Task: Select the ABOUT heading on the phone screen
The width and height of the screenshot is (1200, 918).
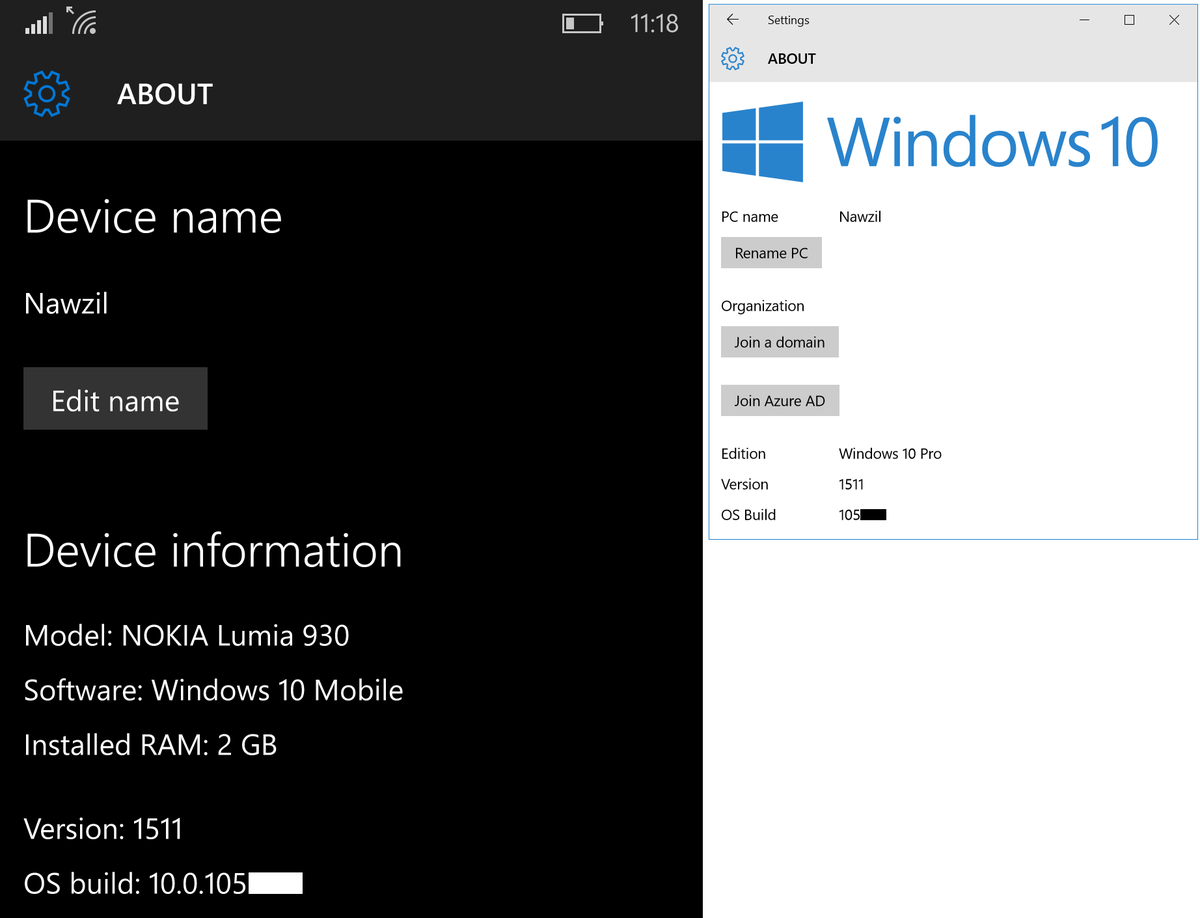Action: pyautogui.click(x=164, y=93)
